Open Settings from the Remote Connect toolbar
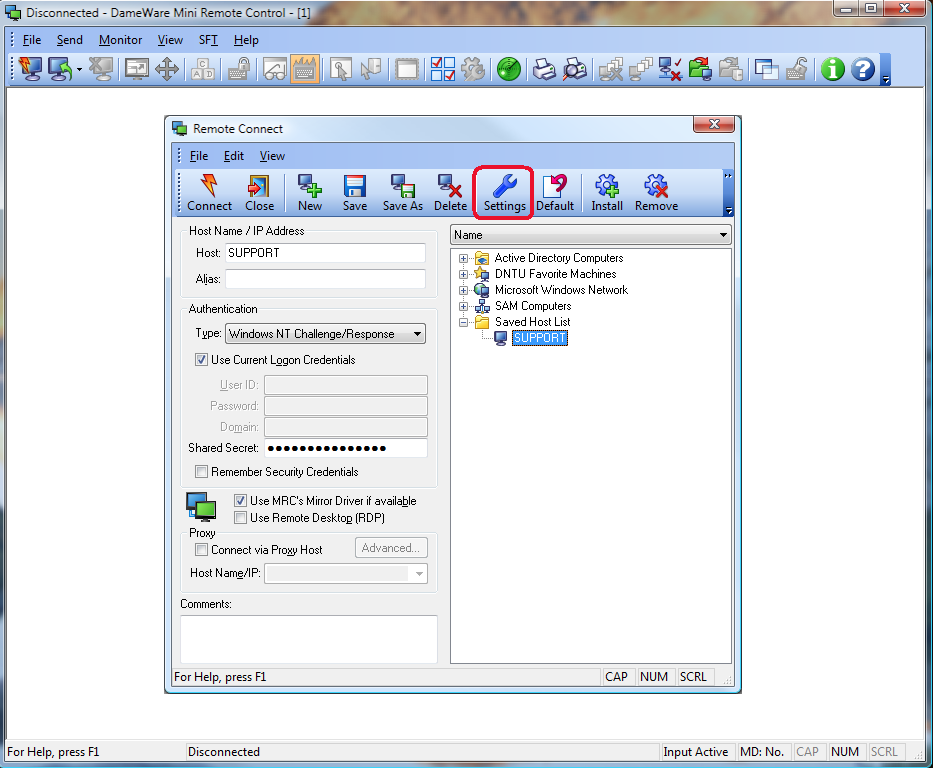This screenshot has width=933, height=768. [503, 192]
